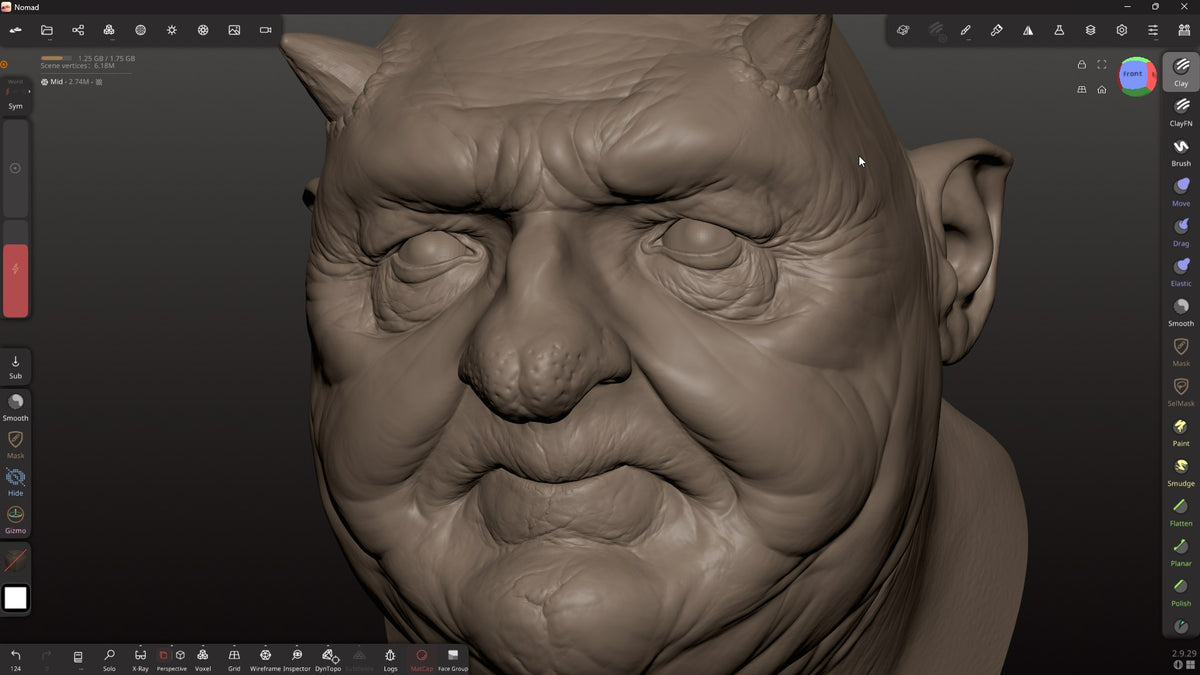The image size is (1200, 675).
Task: Click the focus frame icon near view cube
Action: click(1101, 64)
